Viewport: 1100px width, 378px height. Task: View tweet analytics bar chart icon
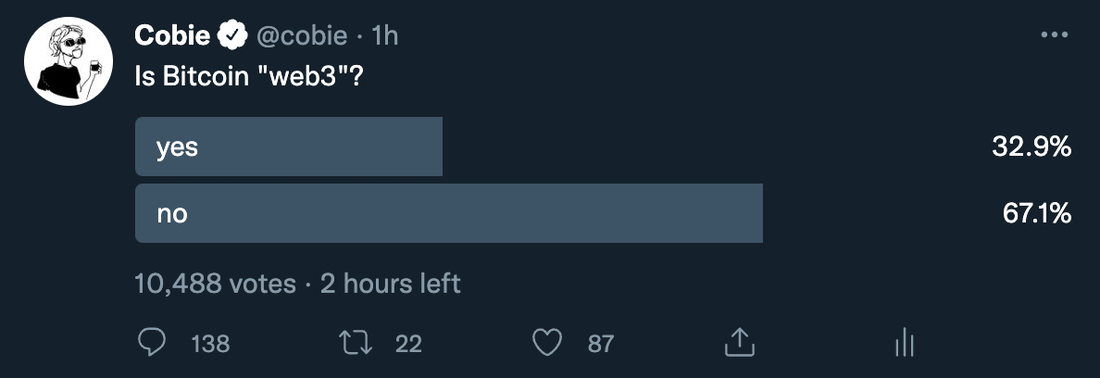click(x=904, y=342)
